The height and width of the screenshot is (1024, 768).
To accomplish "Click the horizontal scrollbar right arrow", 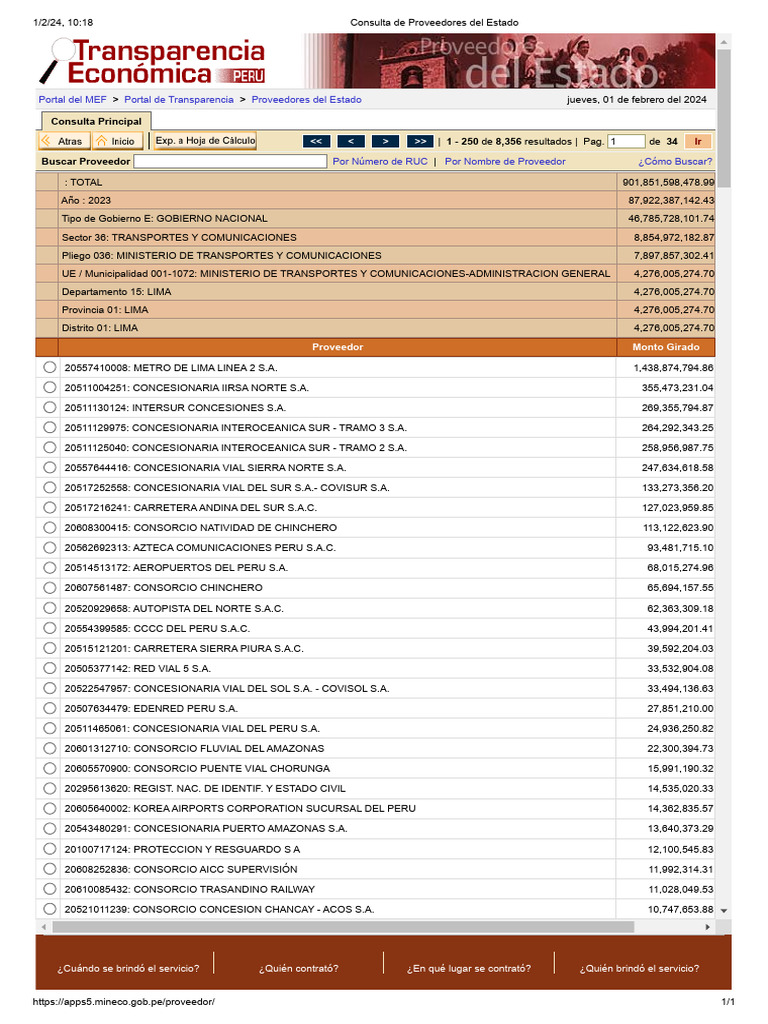I will 708,927.
